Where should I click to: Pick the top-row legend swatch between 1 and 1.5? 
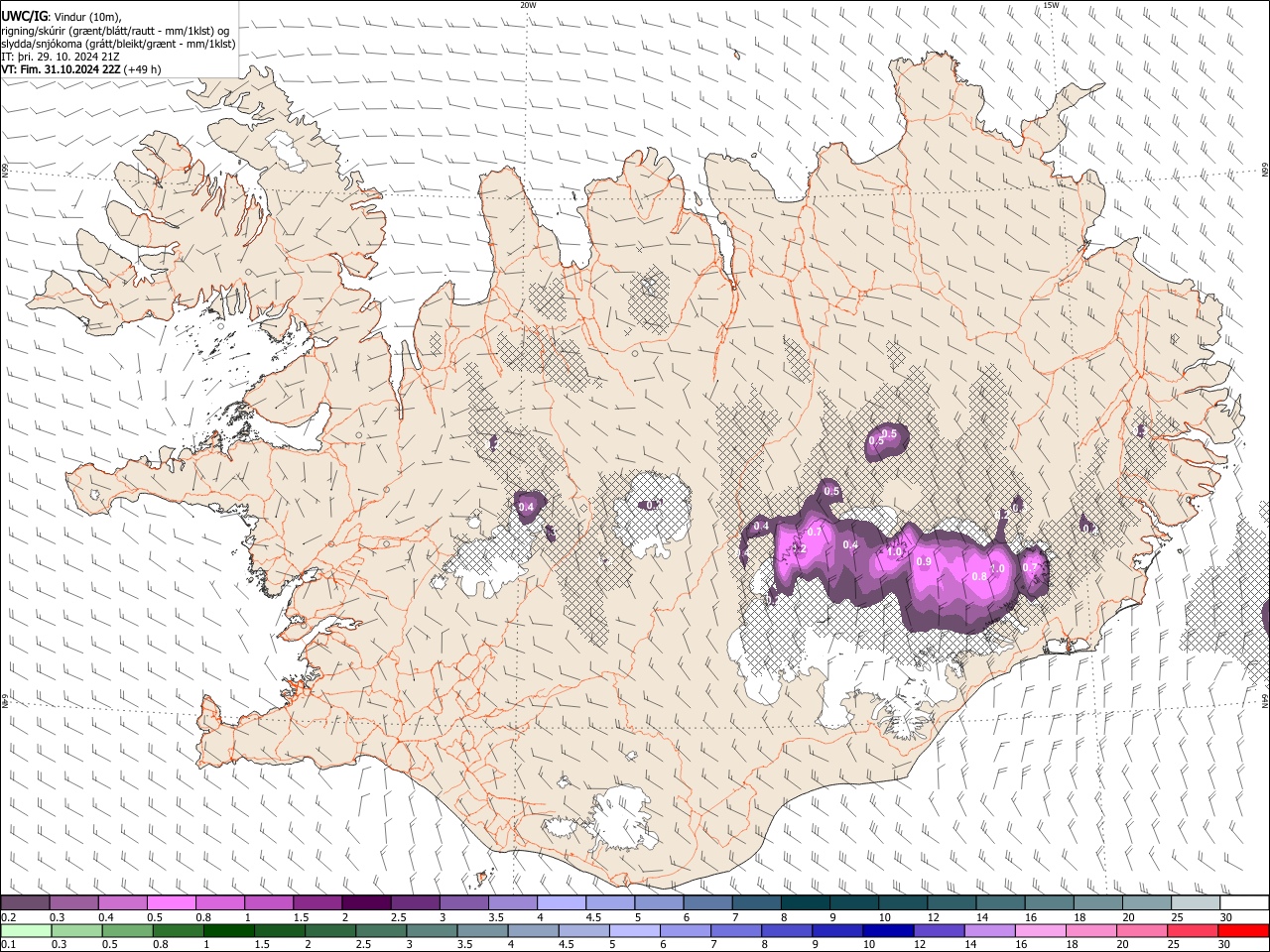(x=269, y=903)
